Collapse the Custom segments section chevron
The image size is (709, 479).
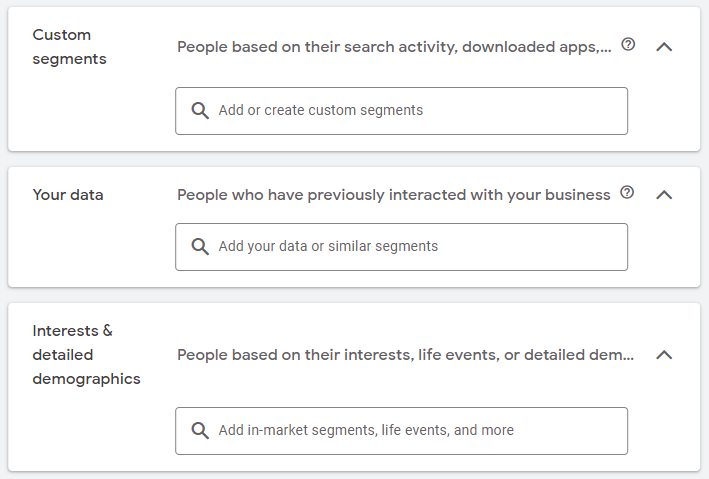click(664, 47)
